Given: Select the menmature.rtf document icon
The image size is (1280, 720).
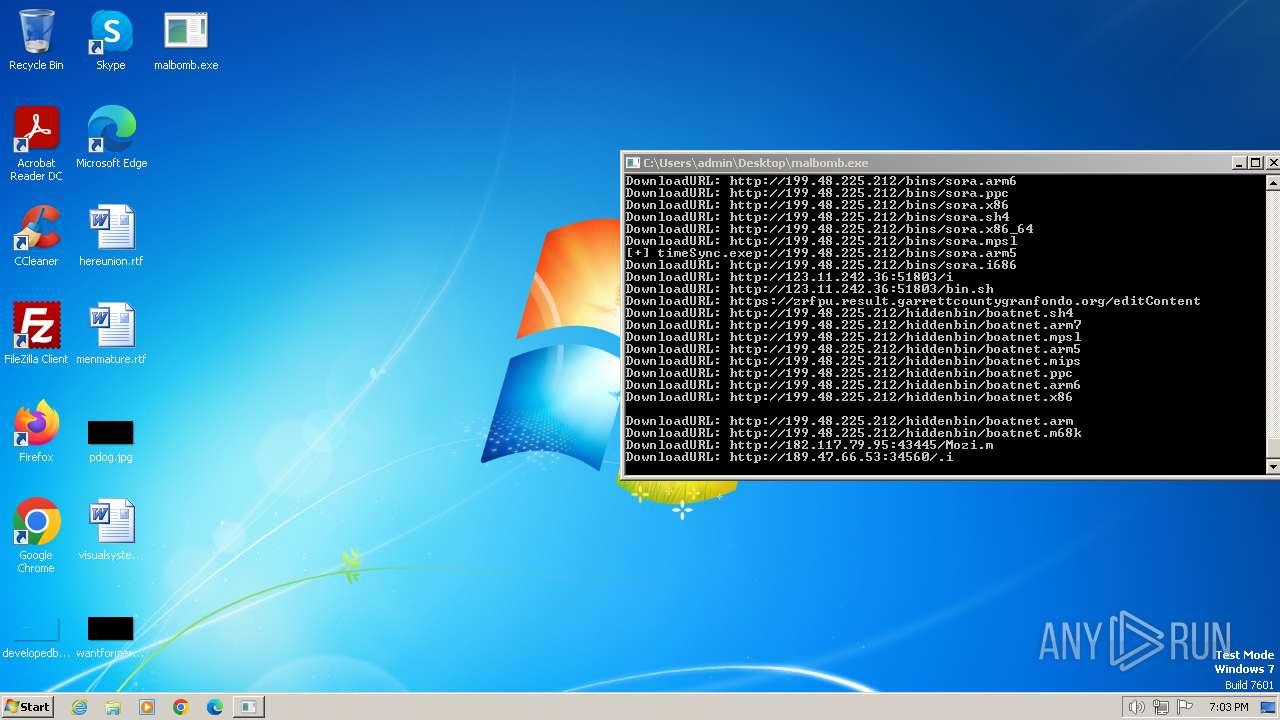Looking at the screenshot, I should click(111, 334).
